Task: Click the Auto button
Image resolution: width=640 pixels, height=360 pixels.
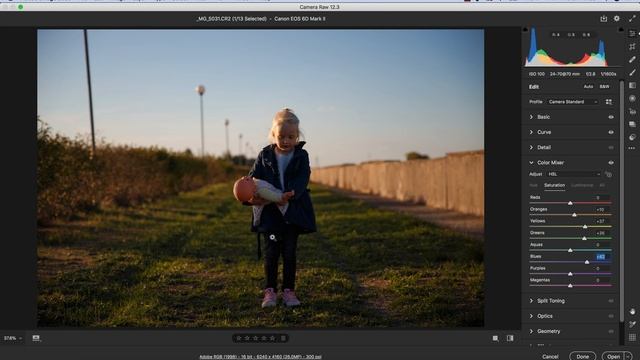Action: 588,87
